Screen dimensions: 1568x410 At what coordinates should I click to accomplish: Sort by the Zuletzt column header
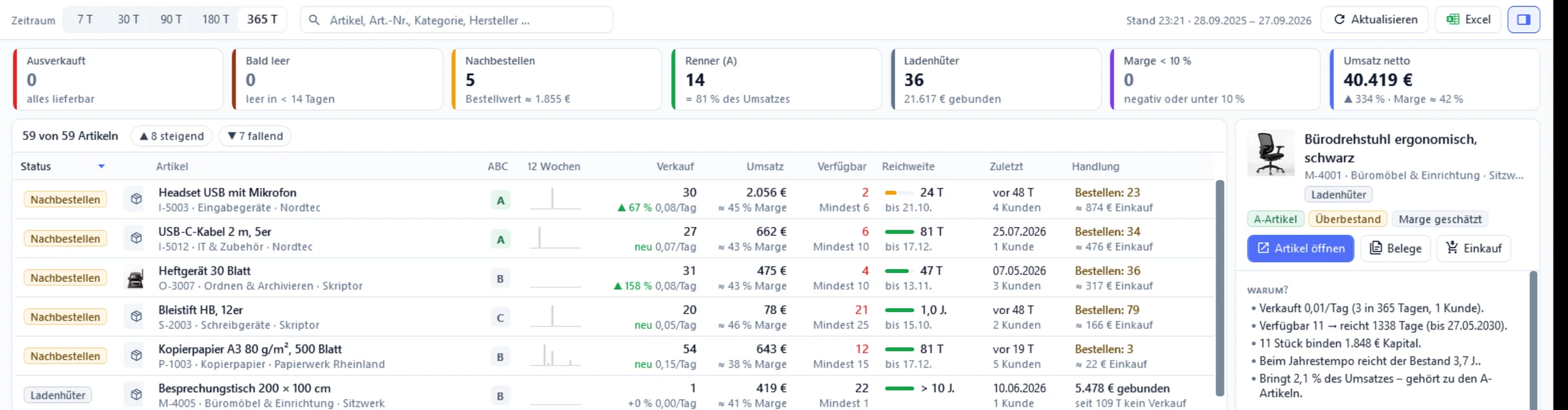pos(1006,166)
